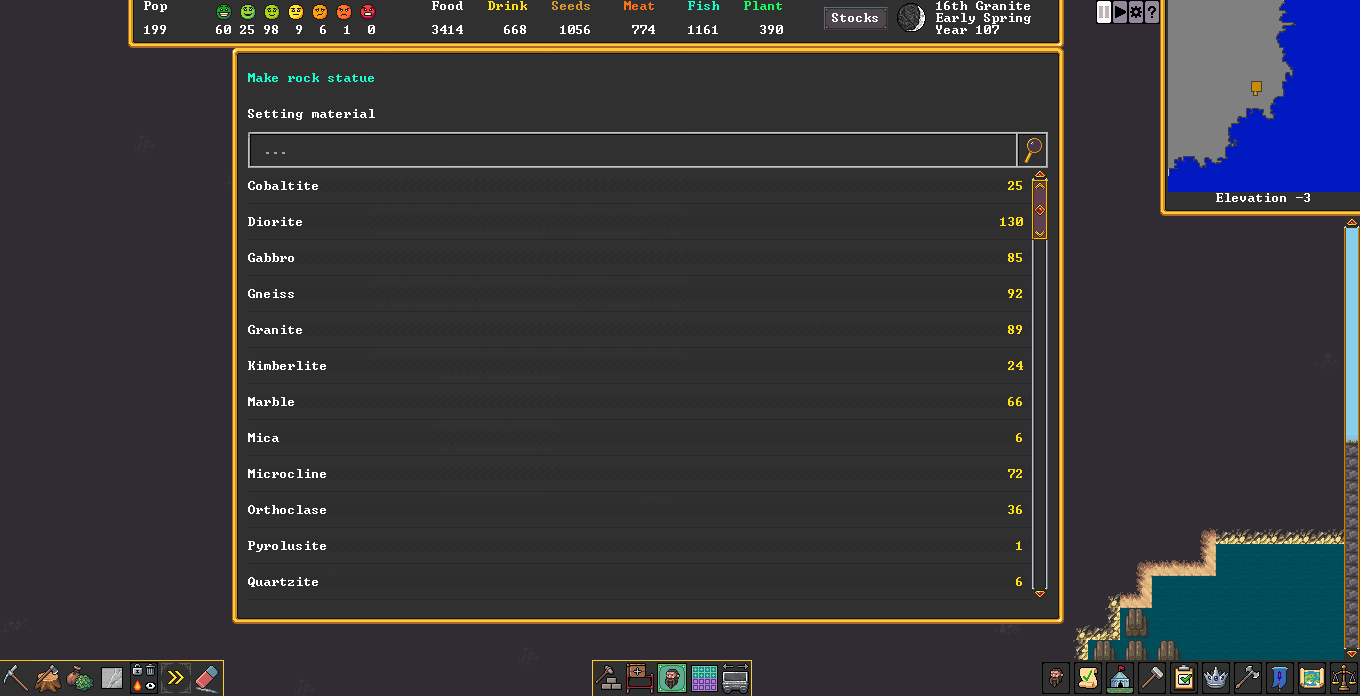The image size is (1360, 696).
Task: Click the material search text field
Action: pyautogui.click(x=632, y=151)
